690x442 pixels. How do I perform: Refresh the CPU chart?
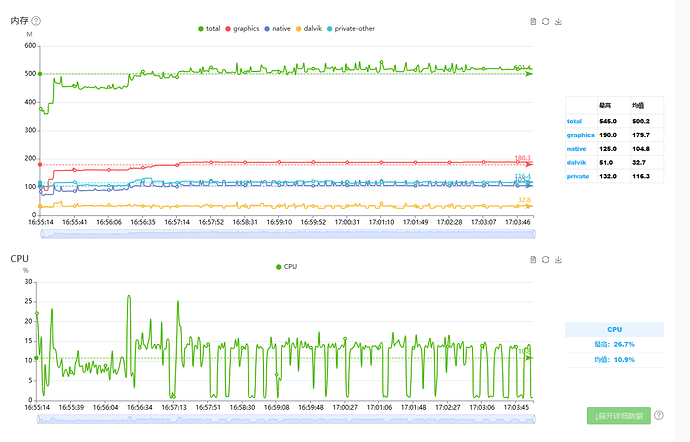point(546,260)
